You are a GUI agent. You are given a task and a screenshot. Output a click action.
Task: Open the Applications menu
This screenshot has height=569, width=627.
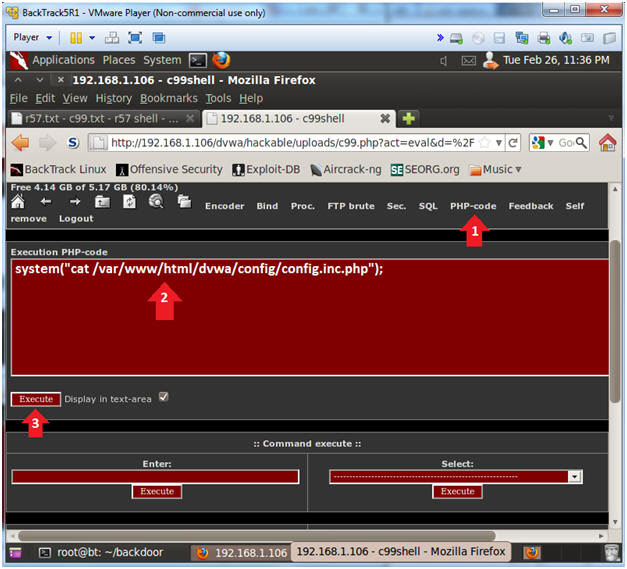(63, 60)
